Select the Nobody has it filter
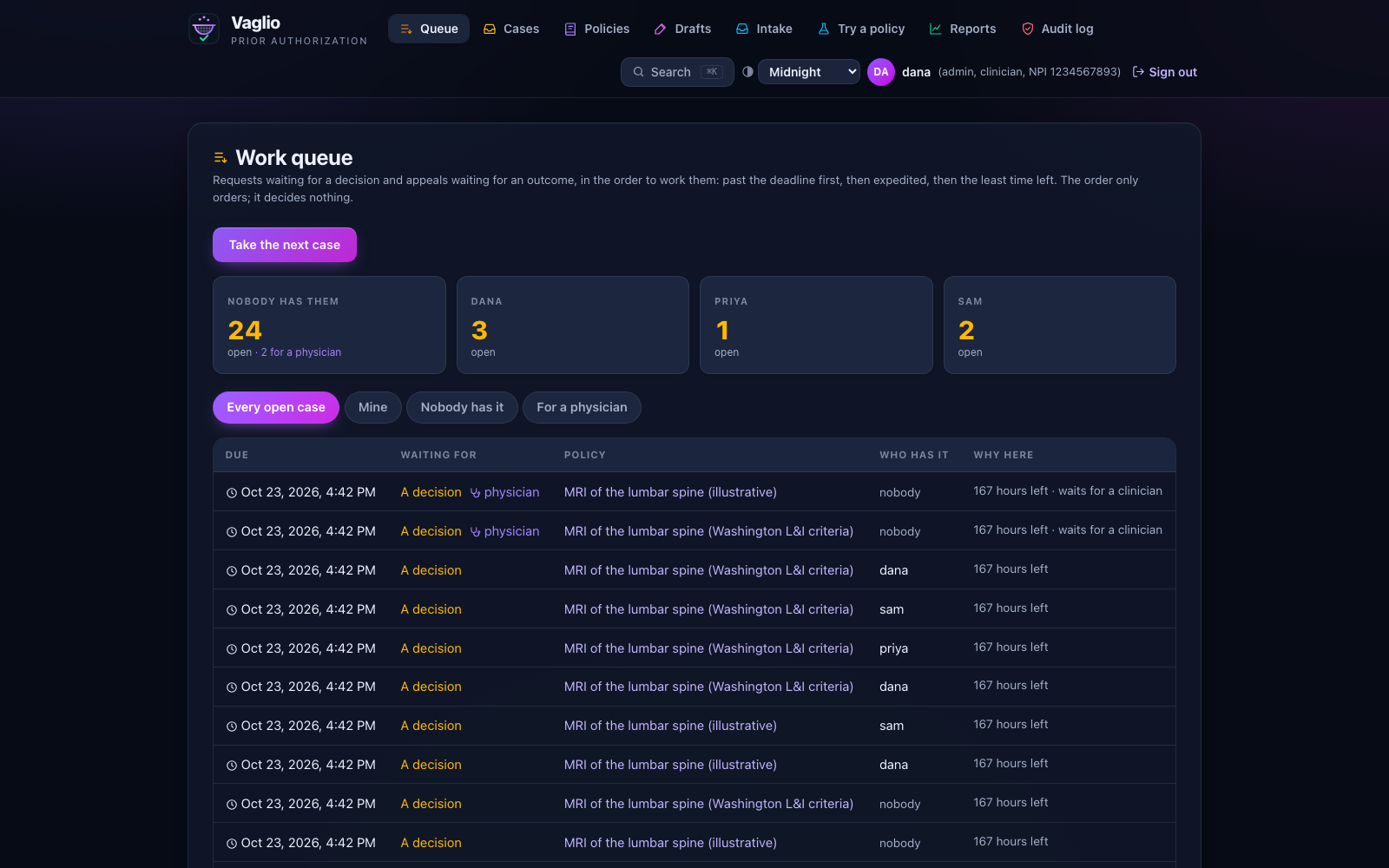Viewport: 1389px width, 868px height. coord(462,407)
